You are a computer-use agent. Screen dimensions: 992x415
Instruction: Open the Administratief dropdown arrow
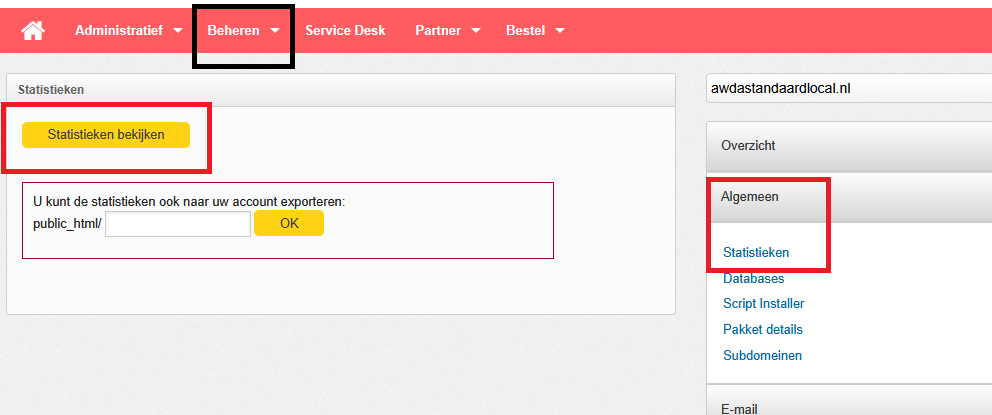pyautogui.click(x=178, y=30)
